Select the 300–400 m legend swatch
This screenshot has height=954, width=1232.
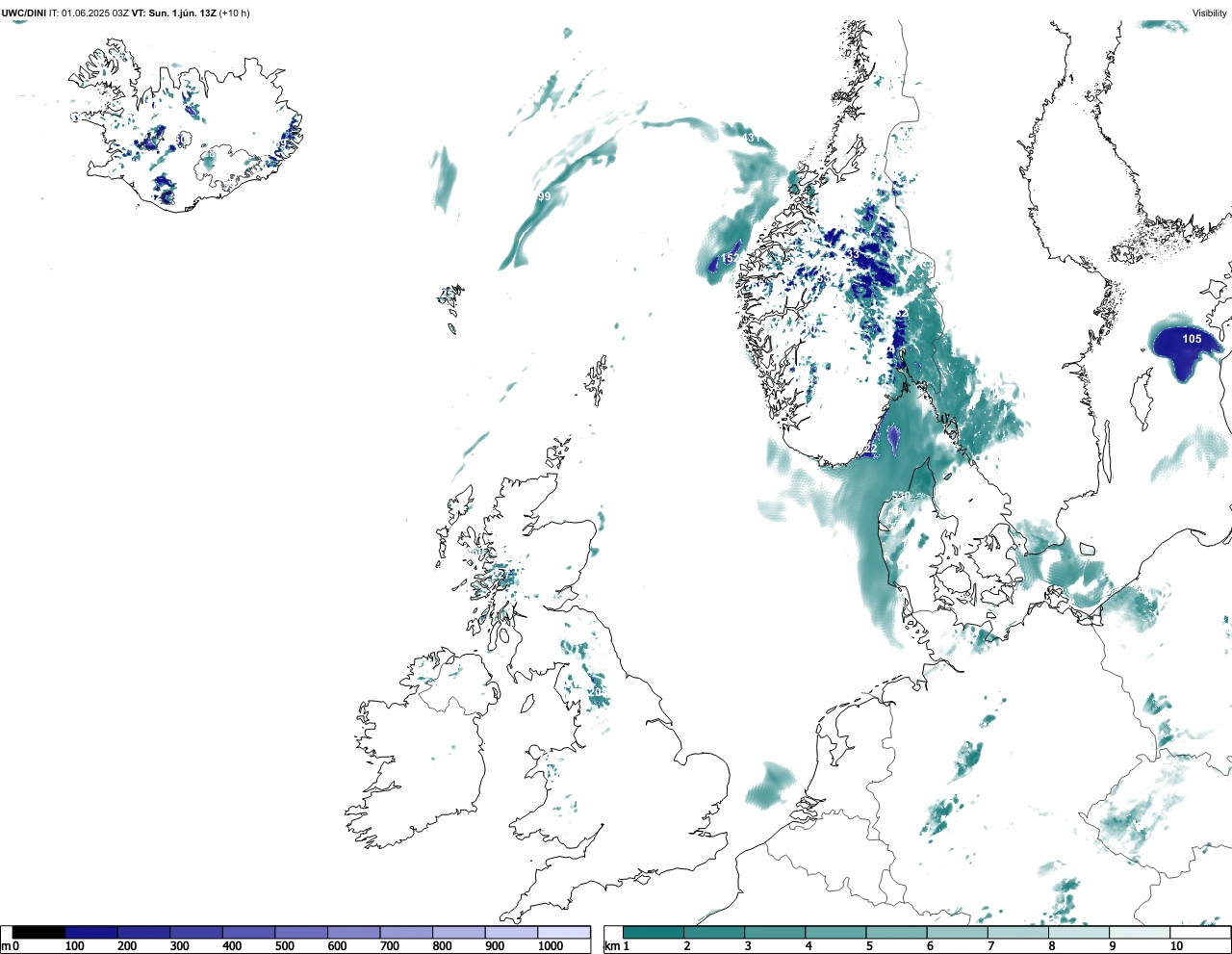[196, 932]
